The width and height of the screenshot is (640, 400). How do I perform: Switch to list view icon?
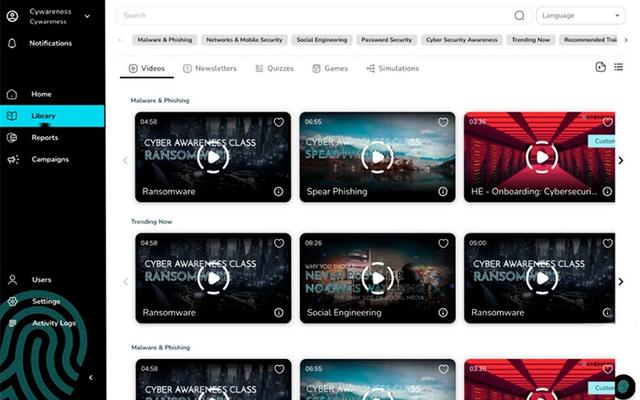[618, 67]
